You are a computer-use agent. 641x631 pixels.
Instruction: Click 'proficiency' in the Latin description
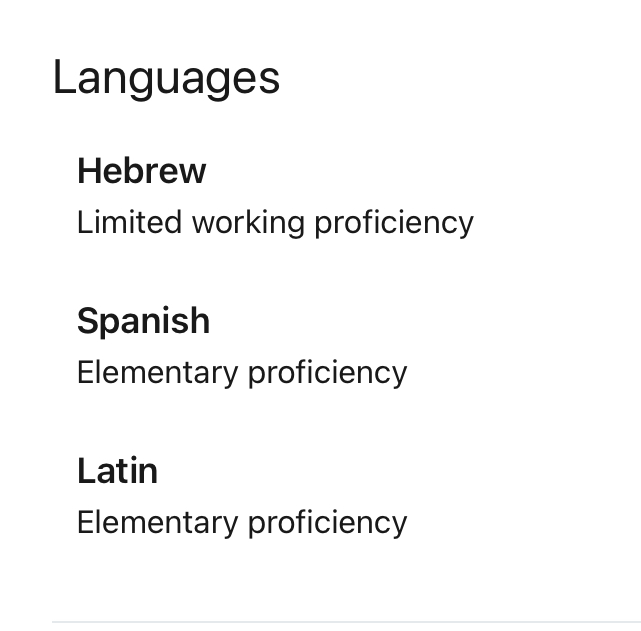coord(327,523)
